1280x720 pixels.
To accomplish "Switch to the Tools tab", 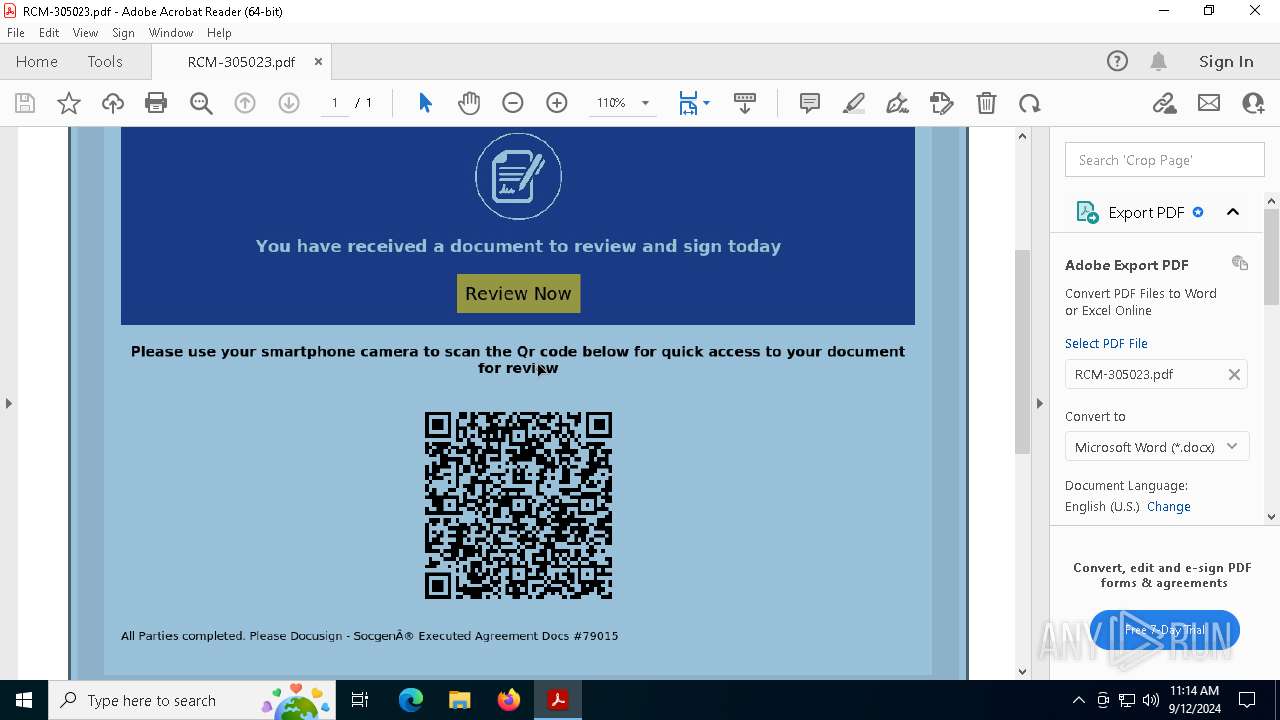I will 105,61.
